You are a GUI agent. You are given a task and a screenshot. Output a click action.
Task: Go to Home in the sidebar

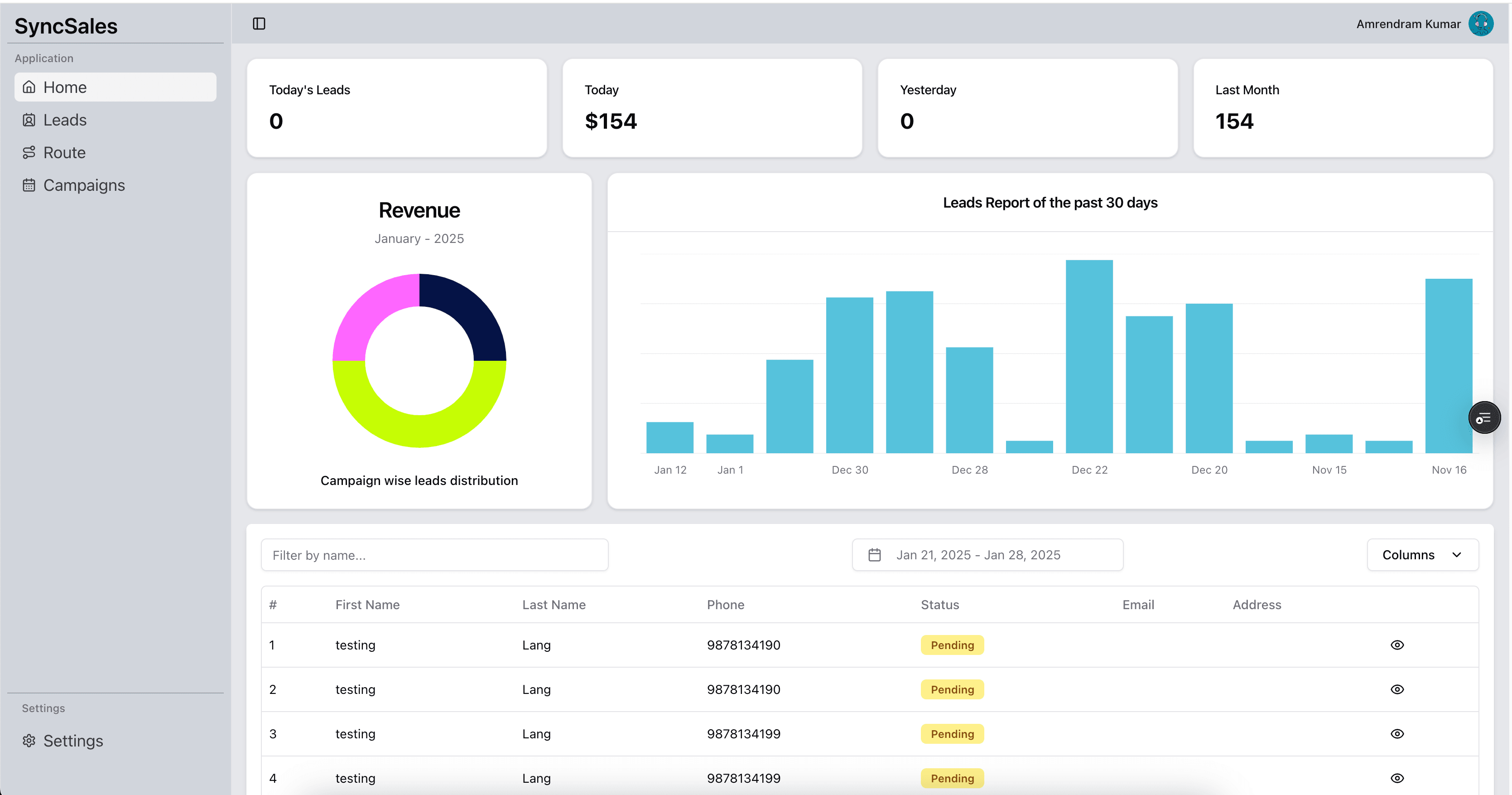click(x=115, y=87)
